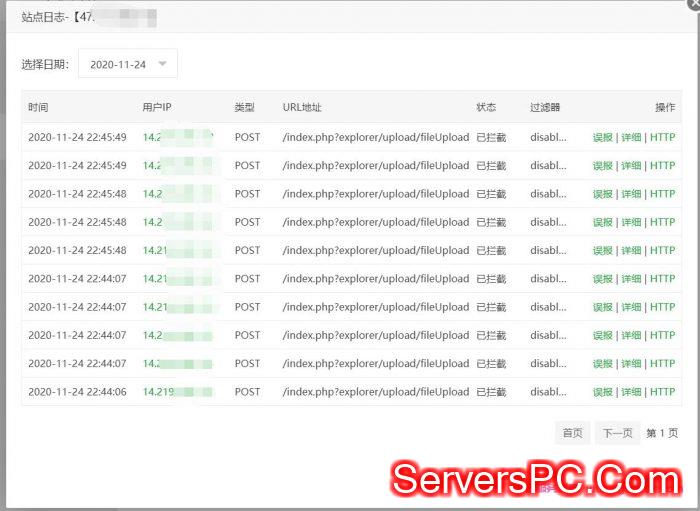Screen dimensions: 700x511
Task: Go to next page with 下一页
Action: [617, 433]
